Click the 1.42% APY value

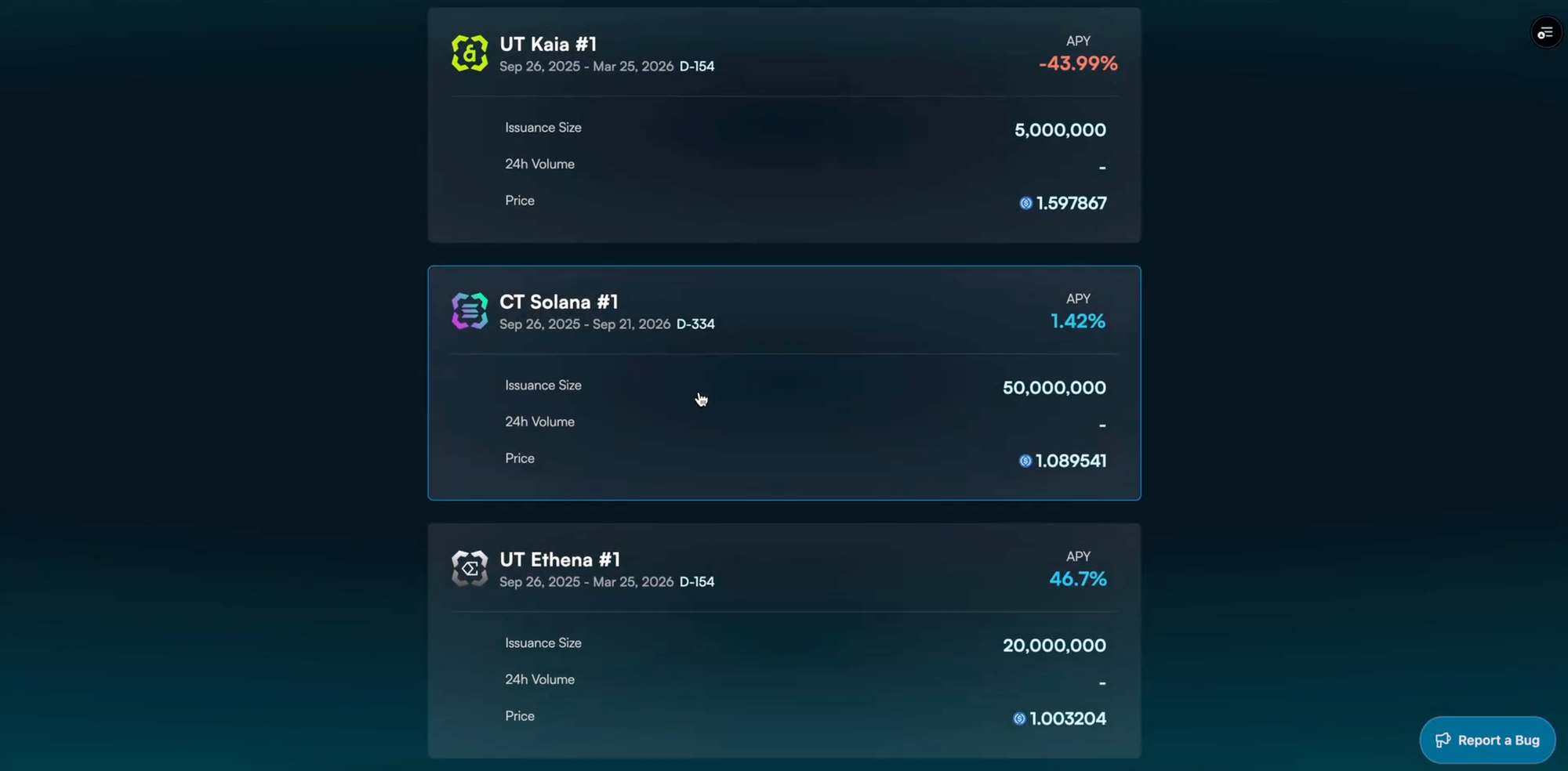1078,321
